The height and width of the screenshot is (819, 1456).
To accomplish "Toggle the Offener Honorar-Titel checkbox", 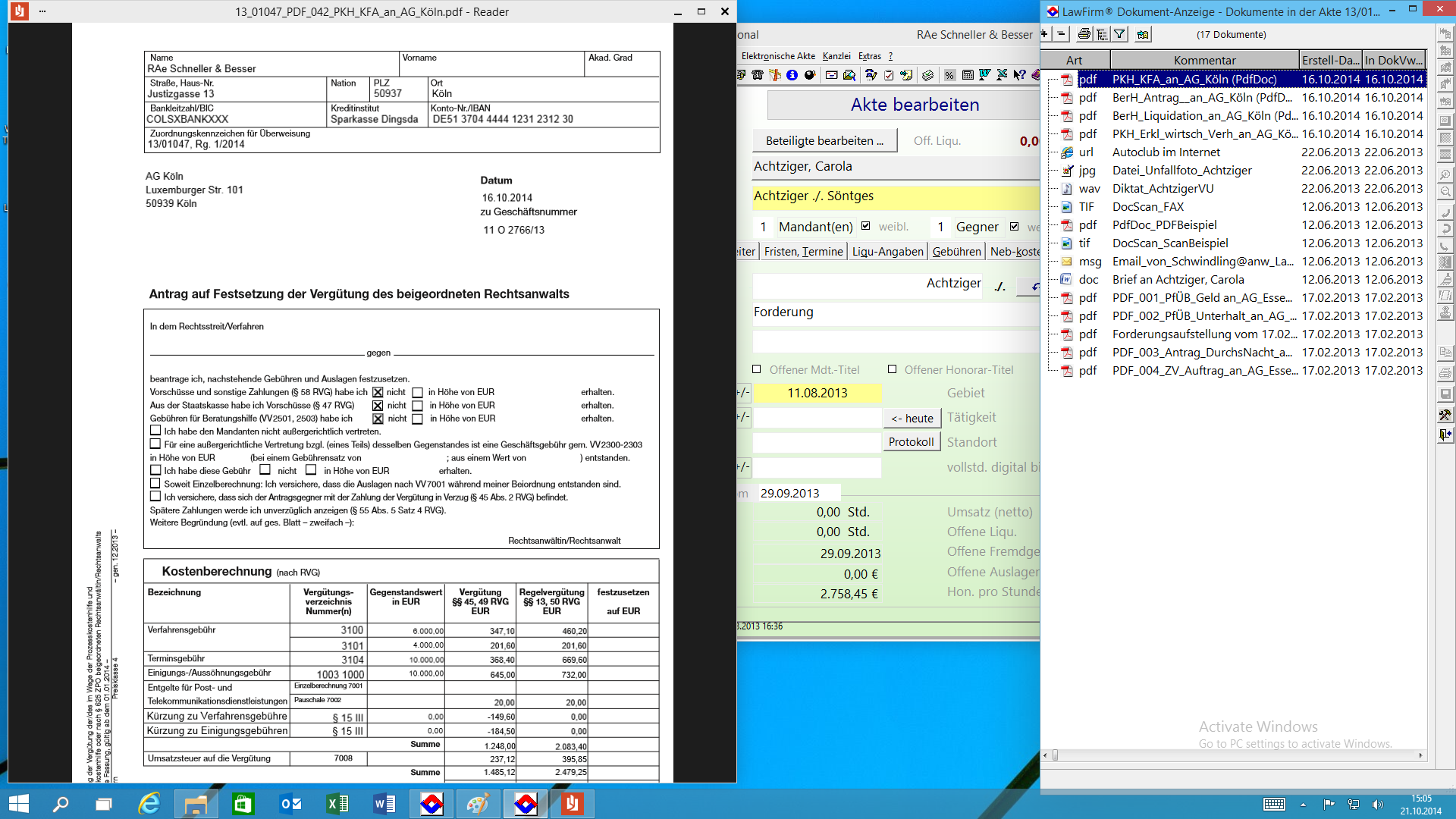I will coord(892,369).
